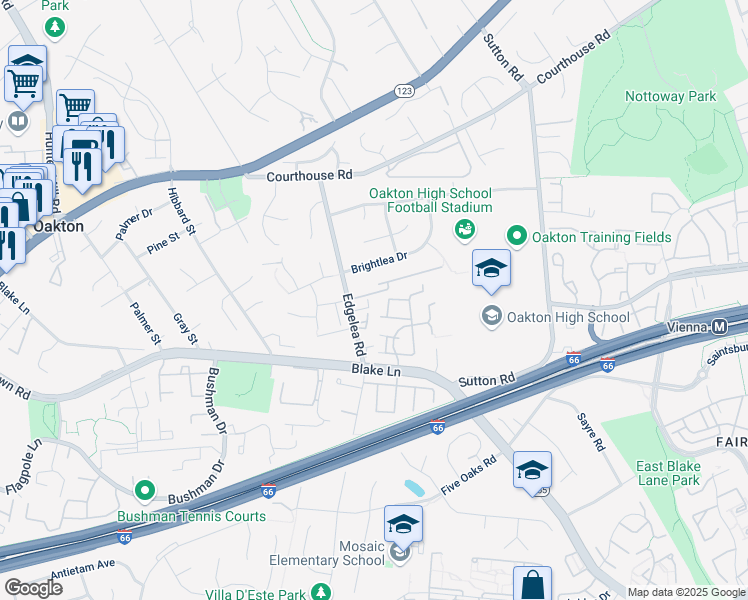748x600 pixels.
Task: Click the school marker above Oakton High School
Action: [x=491, y=270]
